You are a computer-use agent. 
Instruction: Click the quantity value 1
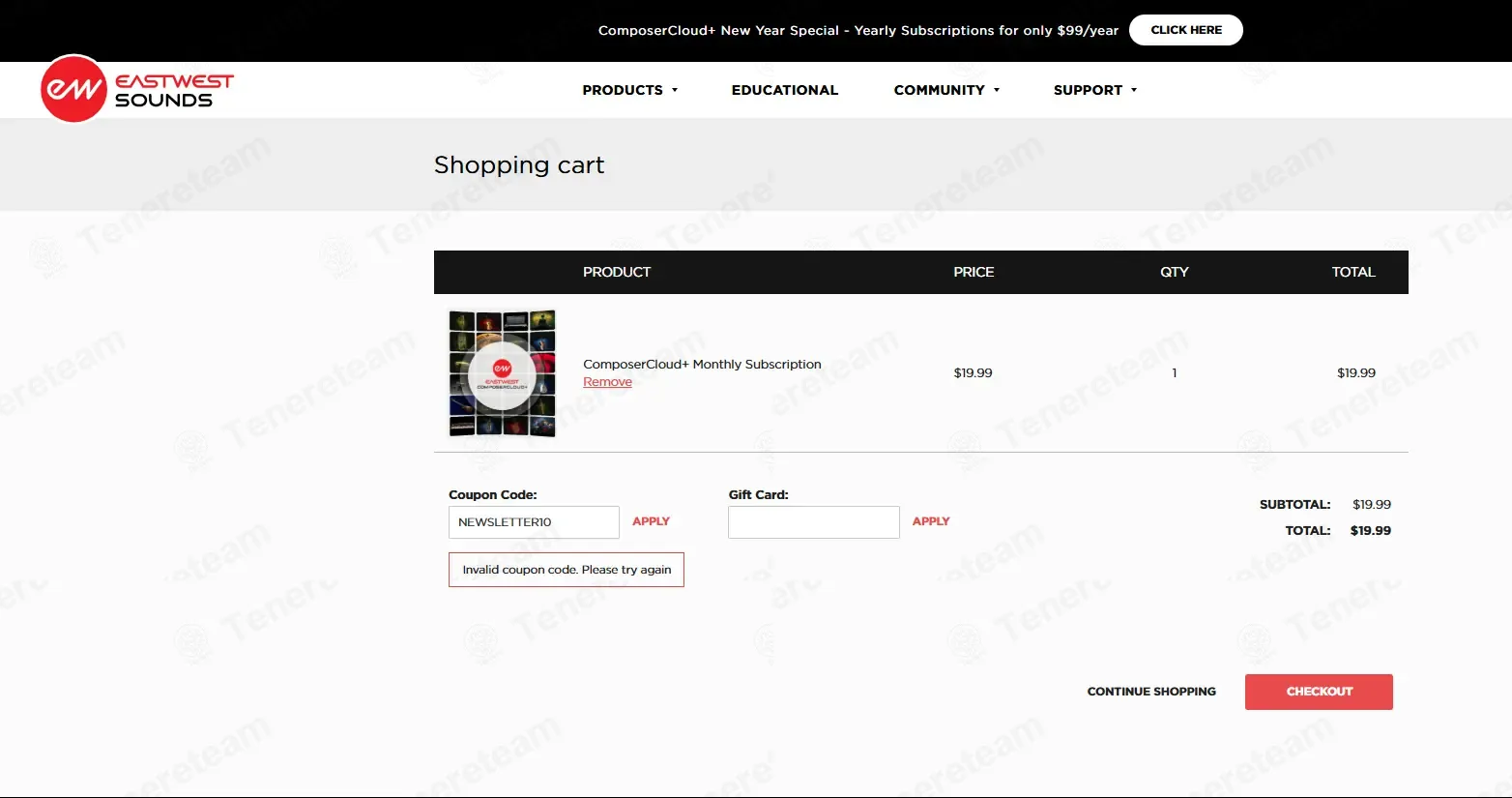tap(1175, 372)
